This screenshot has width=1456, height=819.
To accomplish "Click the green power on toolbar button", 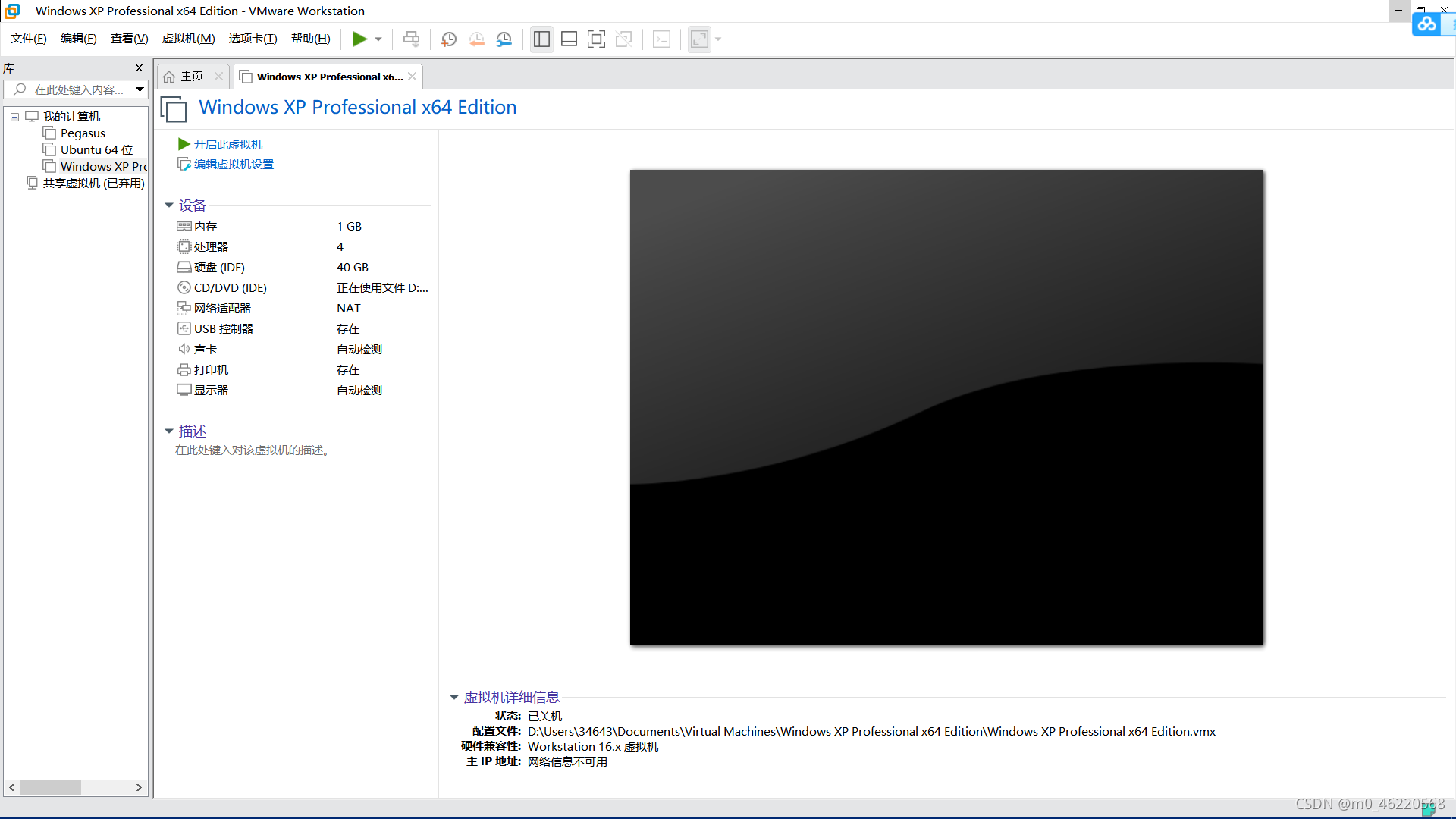I will tap(359, 39).
